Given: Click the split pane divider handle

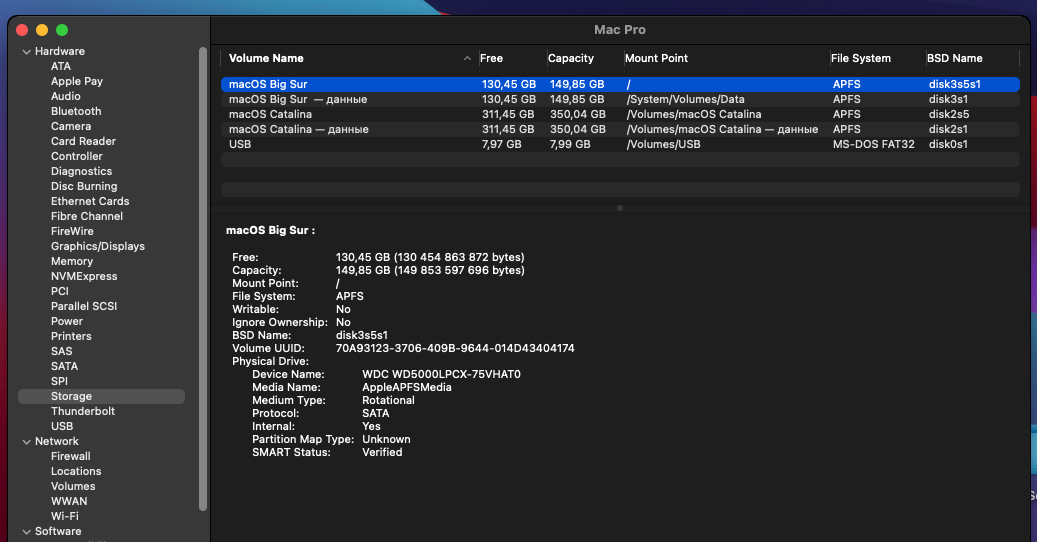Looking at the screenshot, I should pos(620,208).
